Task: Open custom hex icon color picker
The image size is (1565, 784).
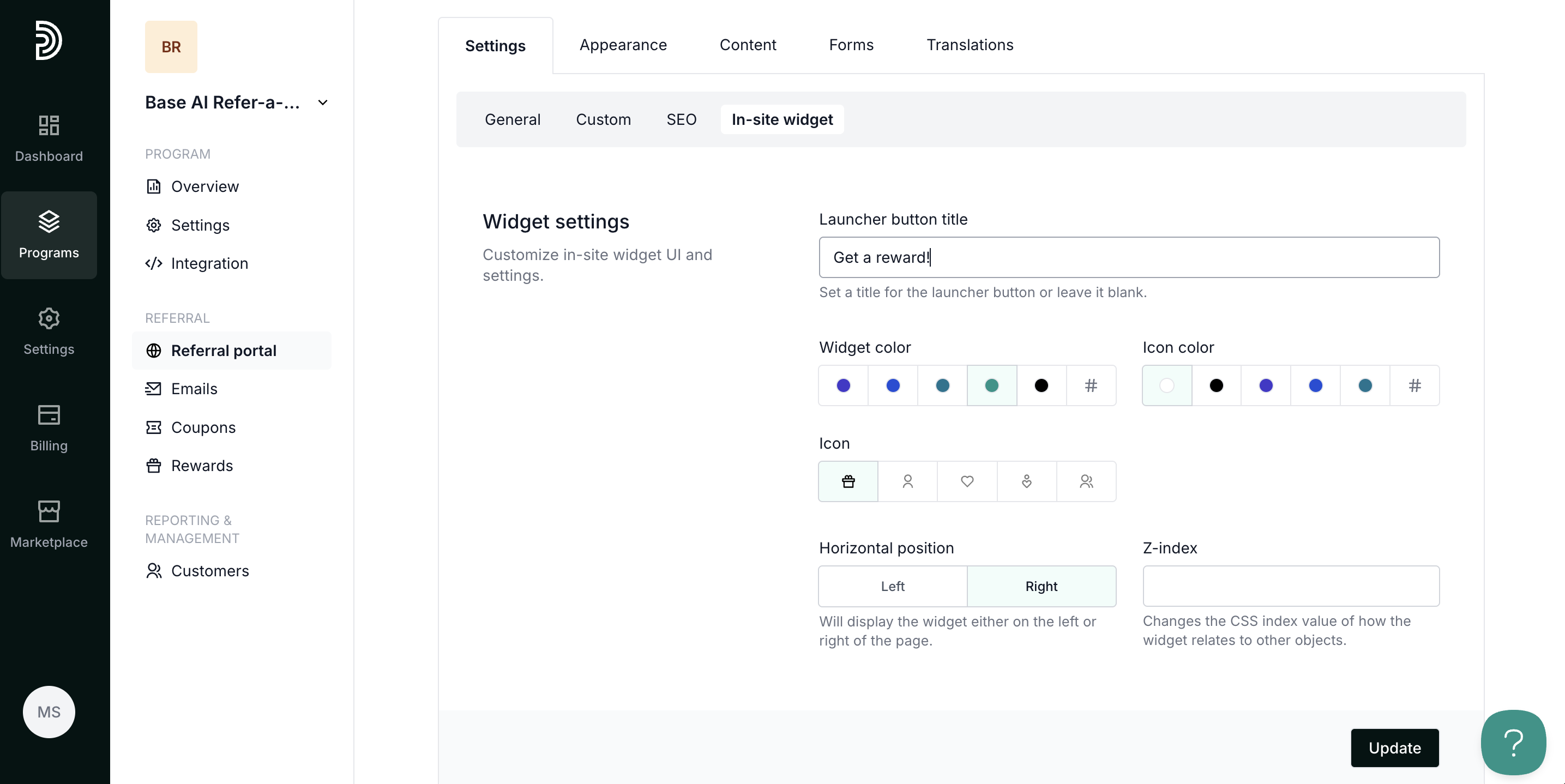Action: click(1414, 385)
